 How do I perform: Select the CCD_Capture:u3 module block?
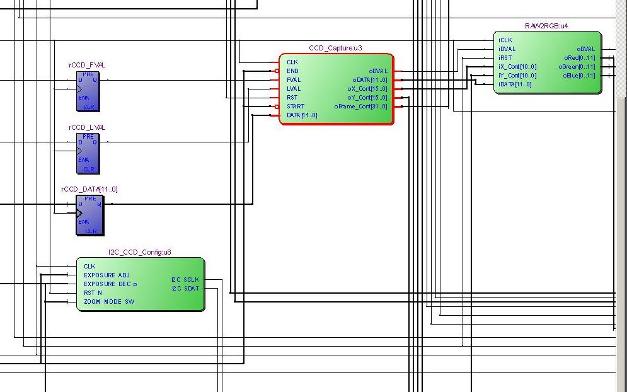(337, 89)
